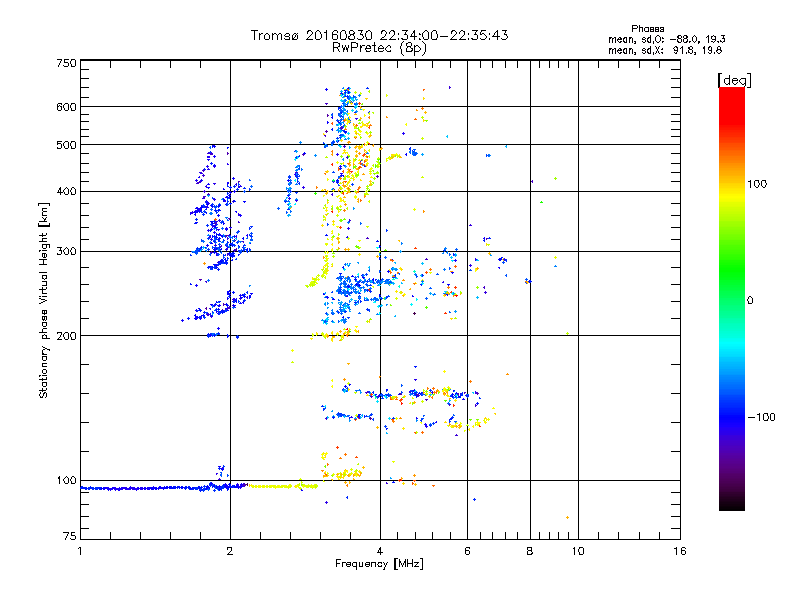Image resolution: width=800 pixels, height=600 pixels.
Task: Click the colorbar tick label '100'
Action: point(757,184)
